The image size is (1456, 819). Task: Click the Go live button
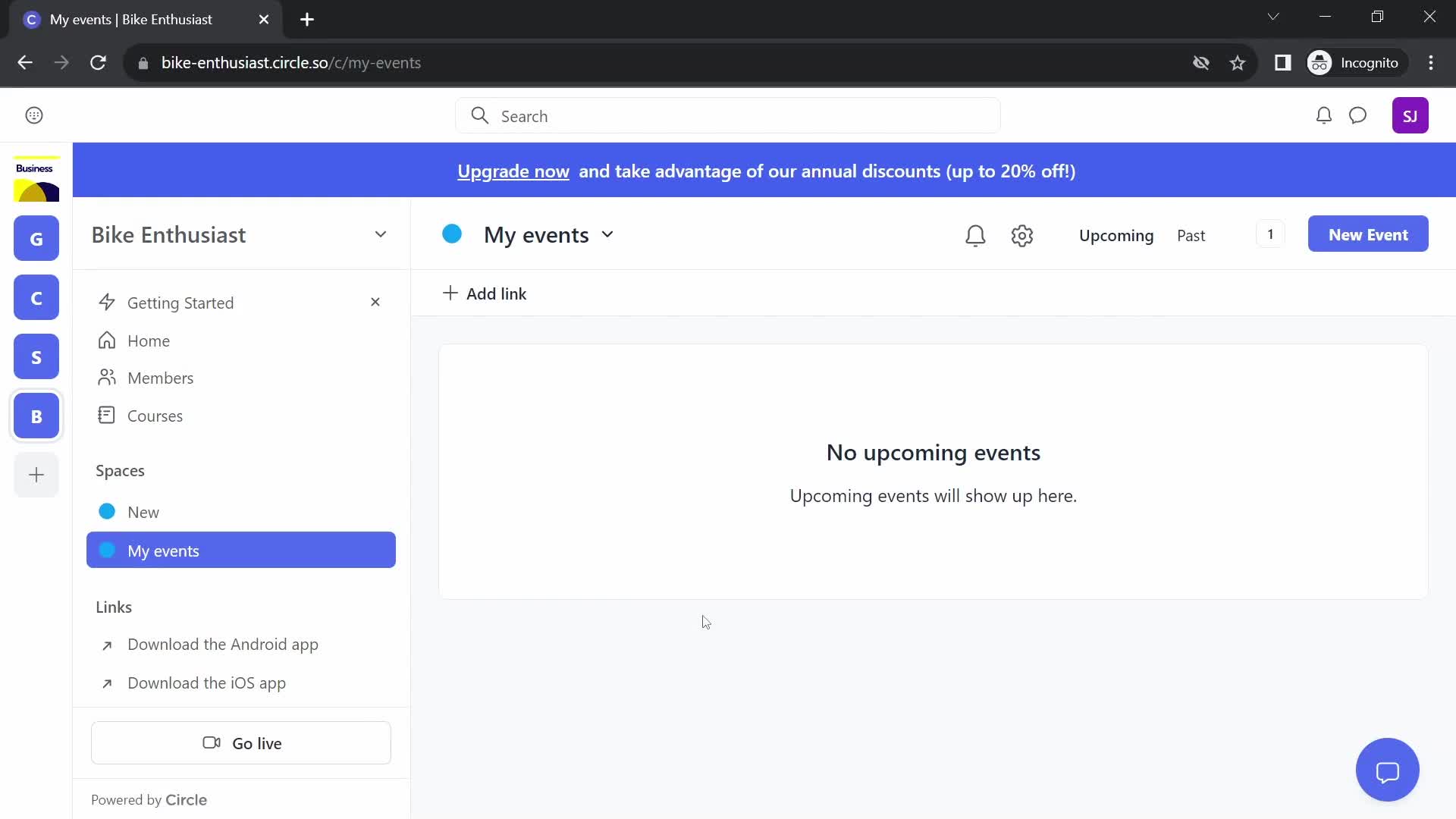241,743
